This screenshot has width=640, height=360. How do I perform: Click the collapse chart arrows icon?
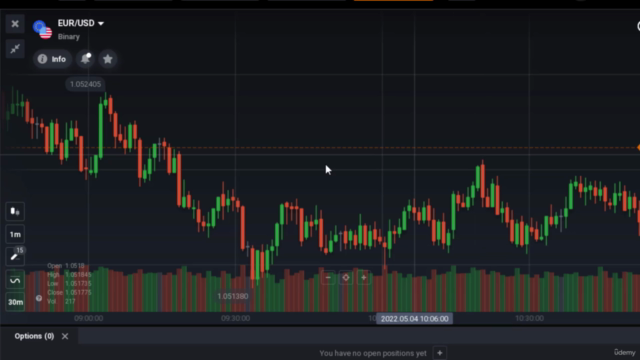coord(15,49)
